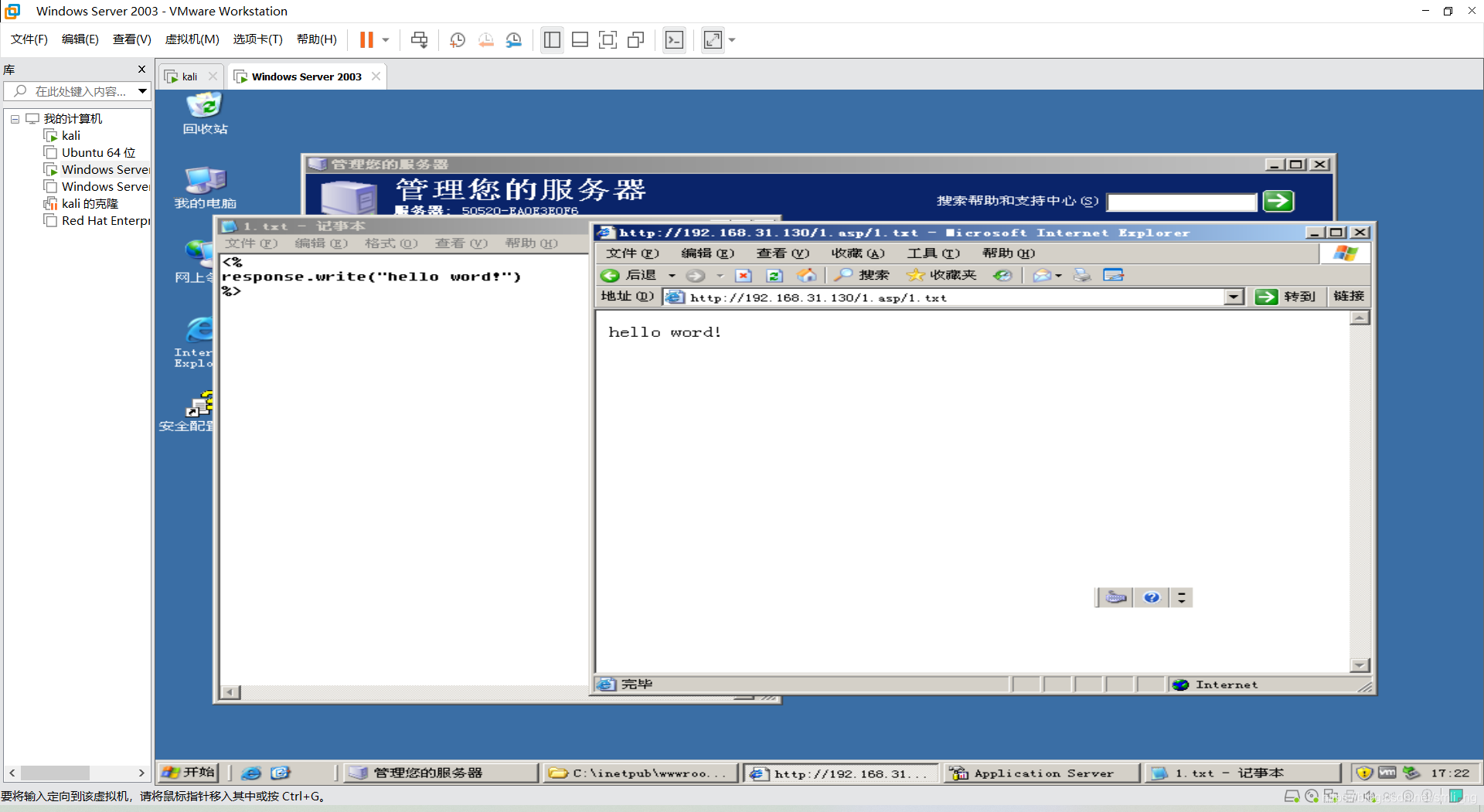Click the IE 搜索 search button
The width and height of the screenshot is (1484, 812).
pos(862,275)
